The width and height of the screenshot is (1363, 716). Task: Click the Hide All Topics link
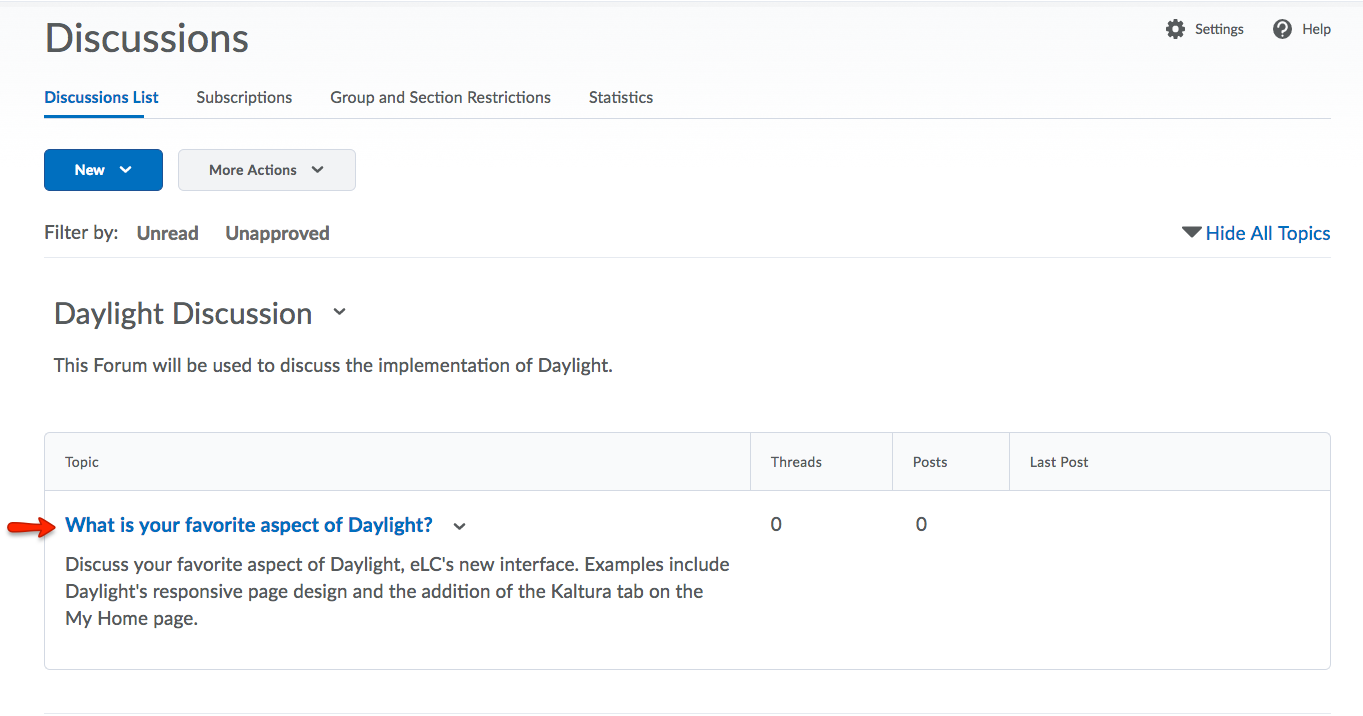(x=1267, y=233)
